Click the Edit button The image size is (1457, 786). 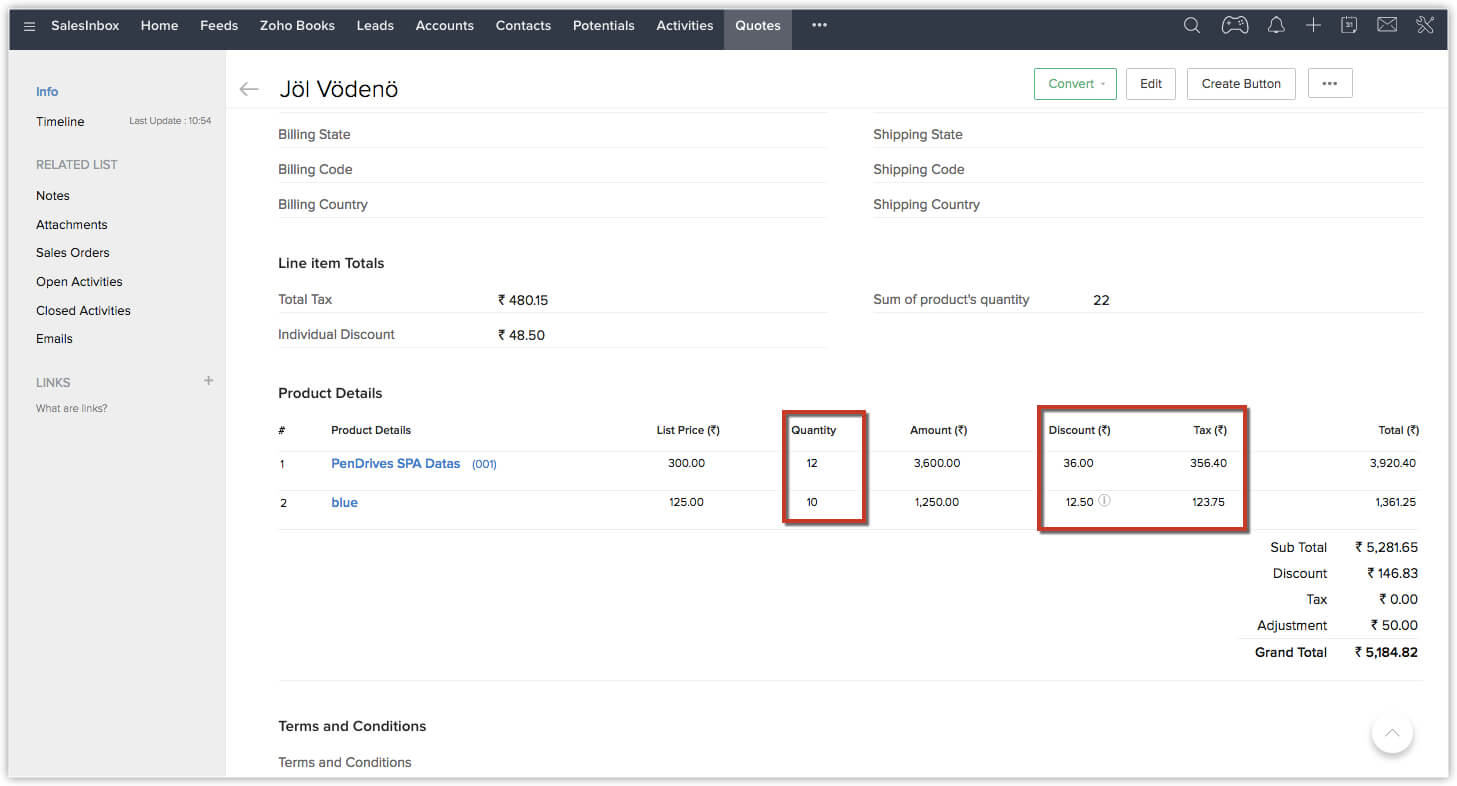(x=1150, y=84)
